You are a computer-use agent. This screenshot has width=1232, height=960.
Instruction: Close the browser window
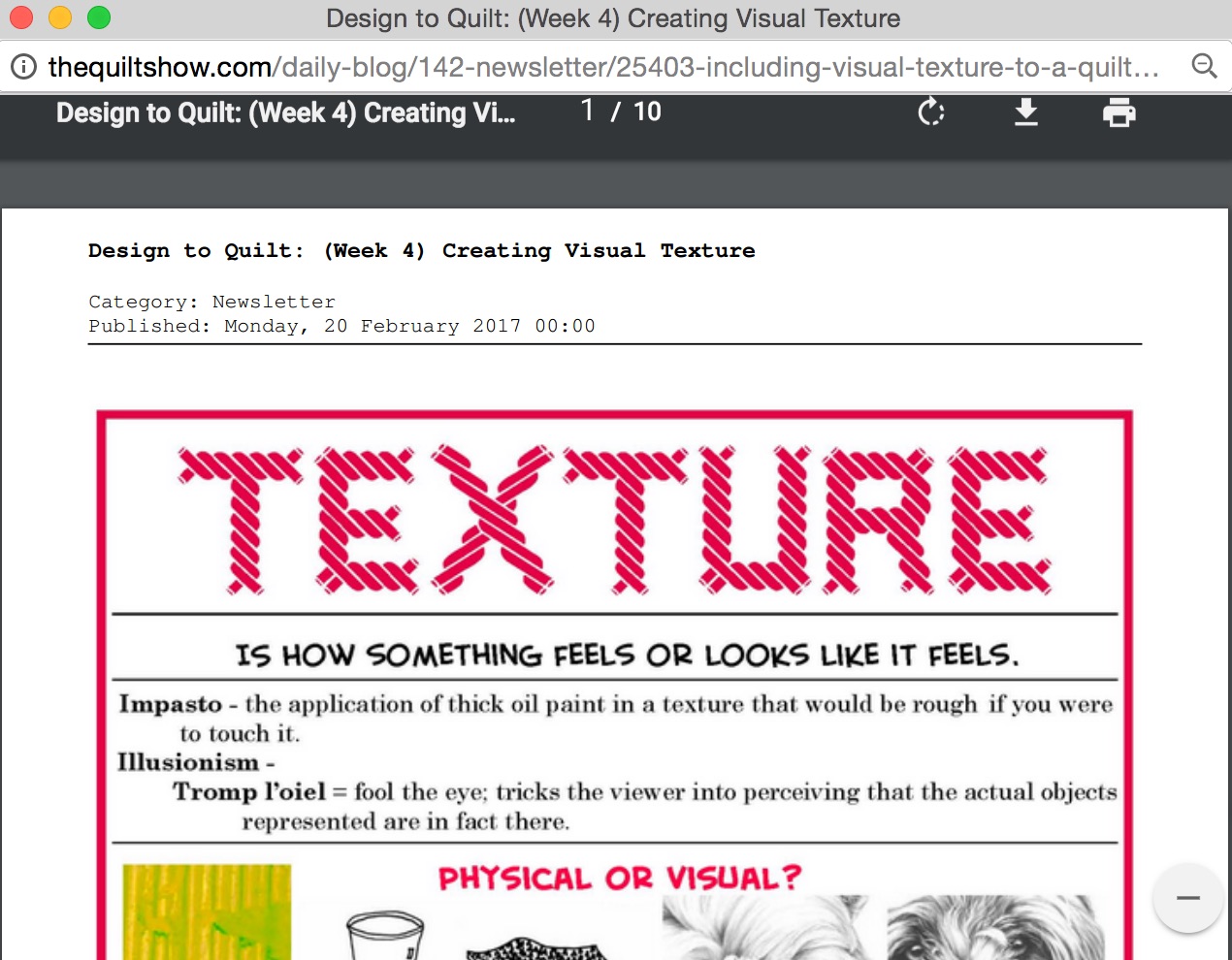click(21, 17)
